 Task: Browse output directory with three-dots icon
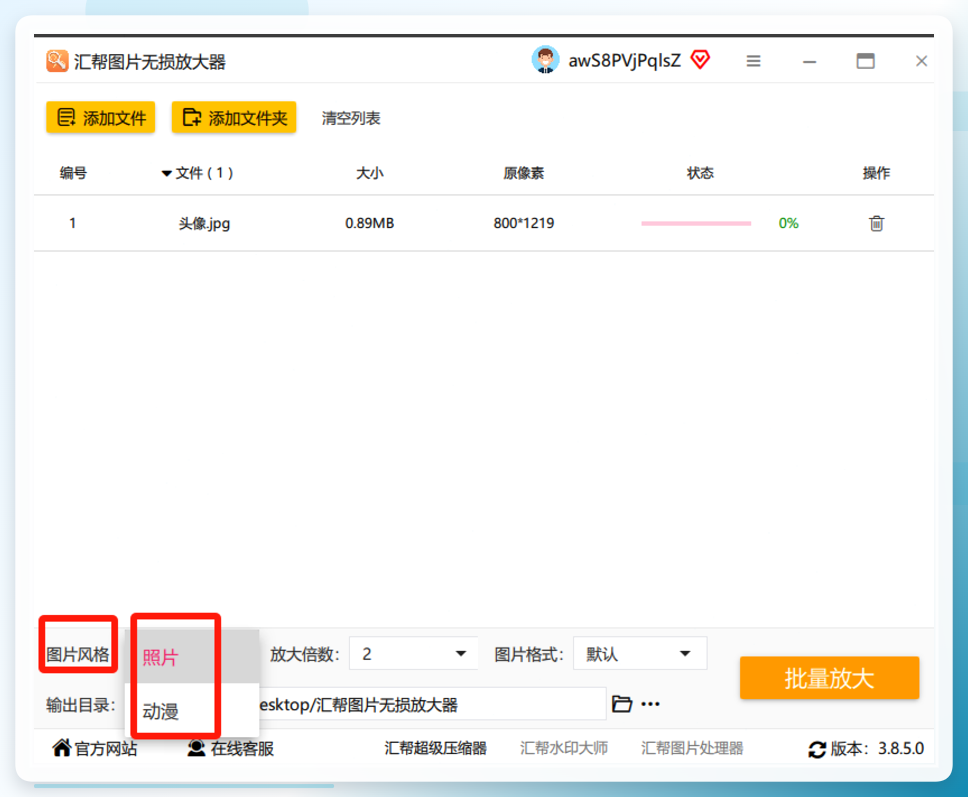point(651,704)
